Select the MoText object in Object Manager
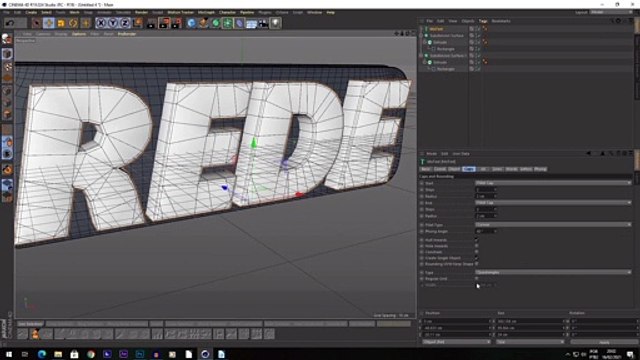The image size is (640, 360). (436, 29)
